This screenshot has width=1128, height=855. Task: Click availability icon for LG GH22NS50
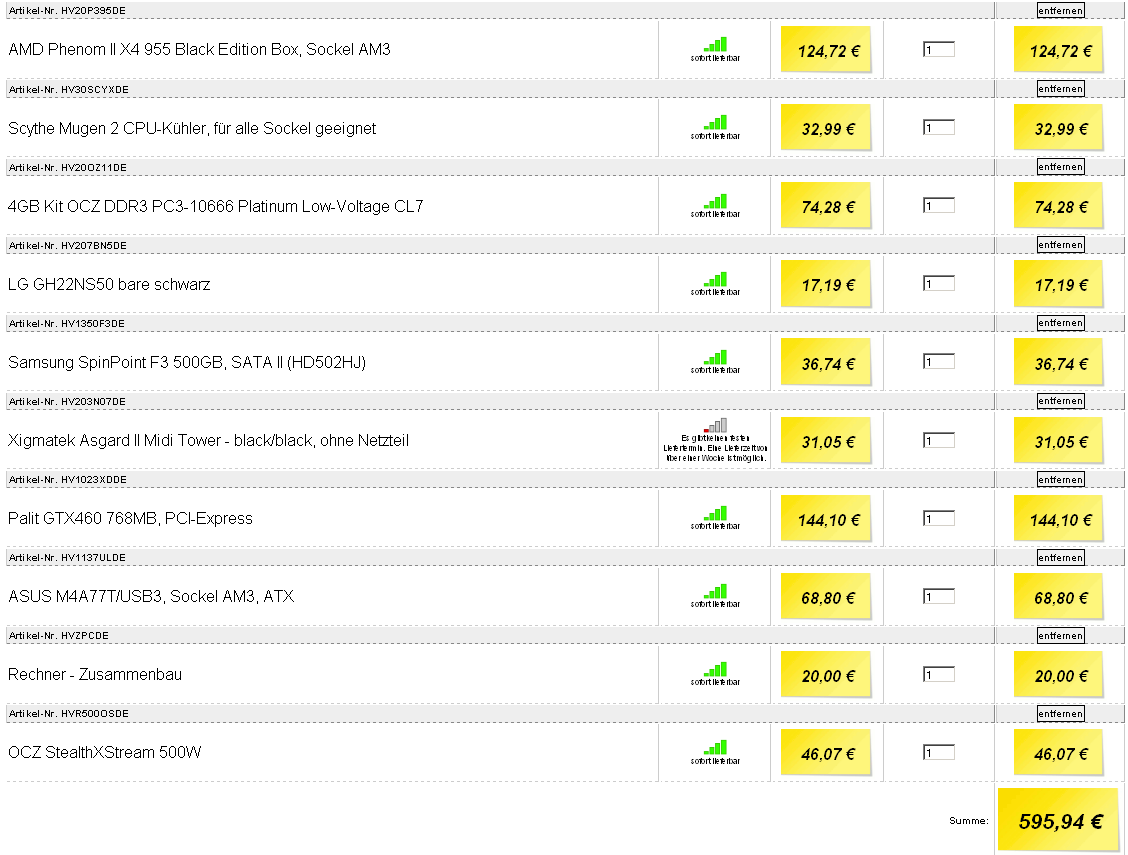pos(716,279)
